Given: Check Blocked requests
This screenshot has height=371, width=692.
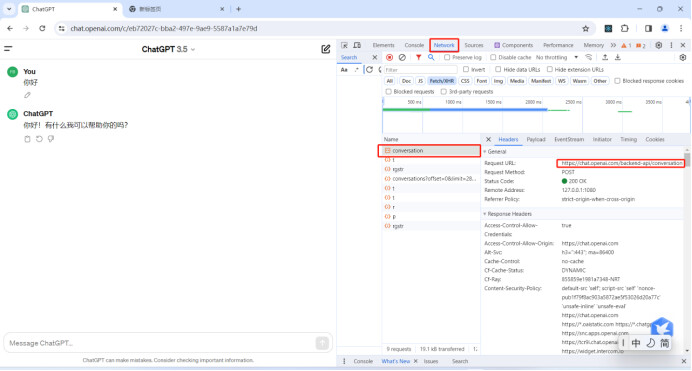Looking at the screenshot, I should point(388,92).
